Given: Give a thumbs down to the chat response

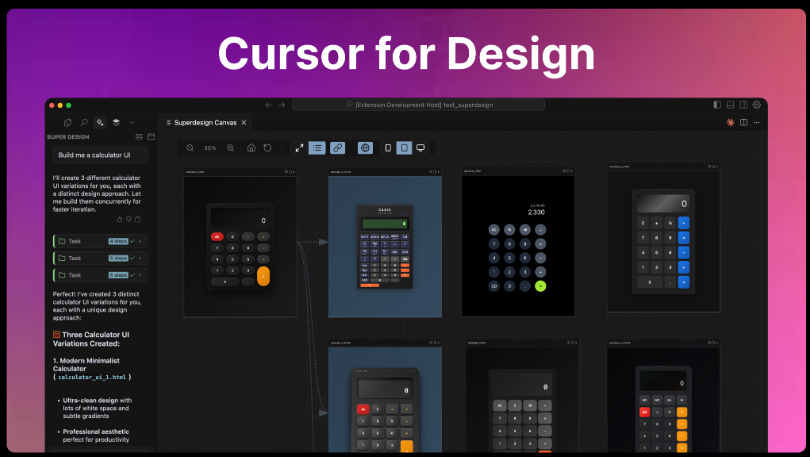Looking at the screenshot, I should pyautogui.click(x=129, y=219).
